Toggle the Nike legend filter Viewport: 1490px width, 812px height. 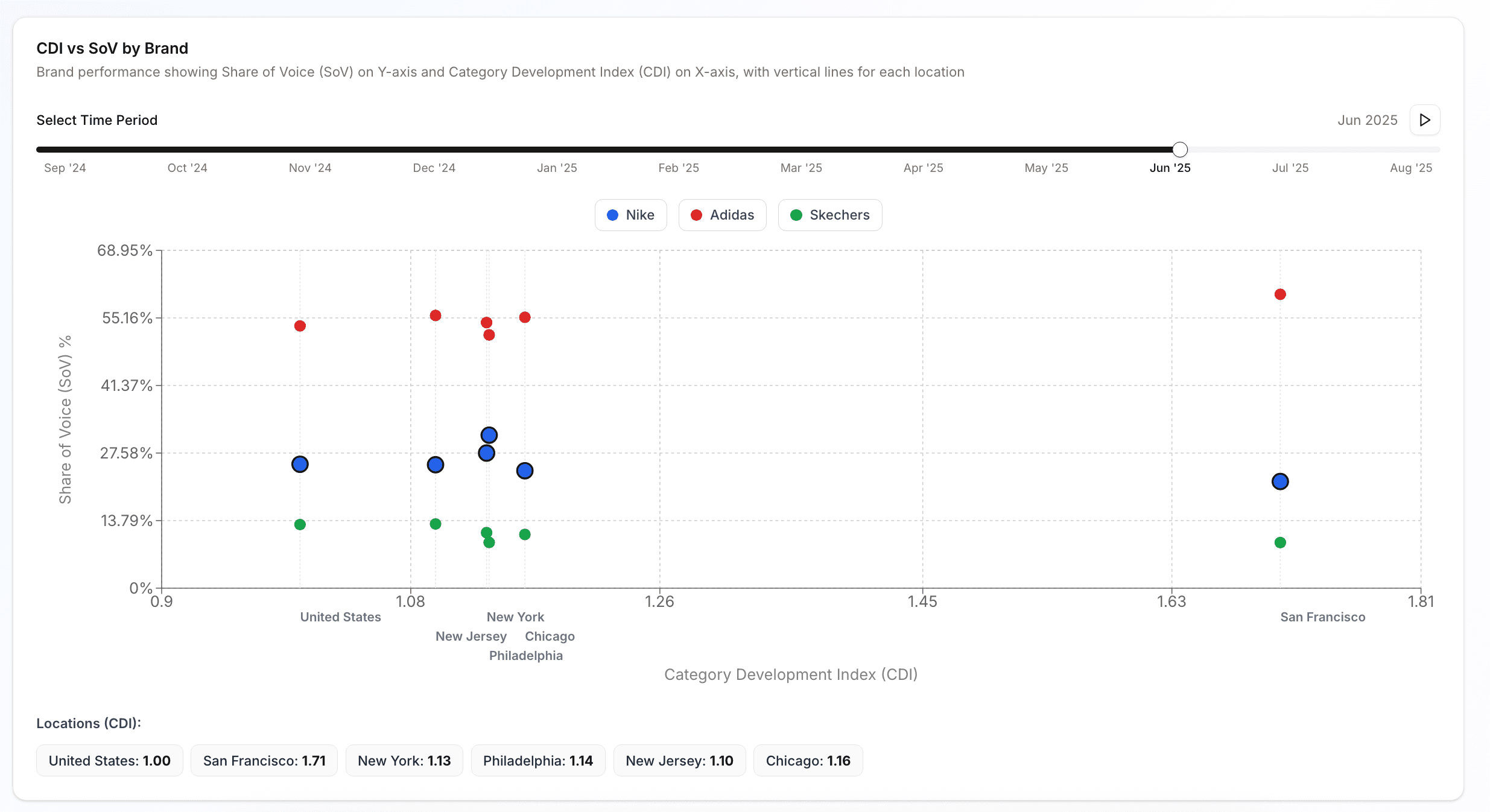click(630, 215)
